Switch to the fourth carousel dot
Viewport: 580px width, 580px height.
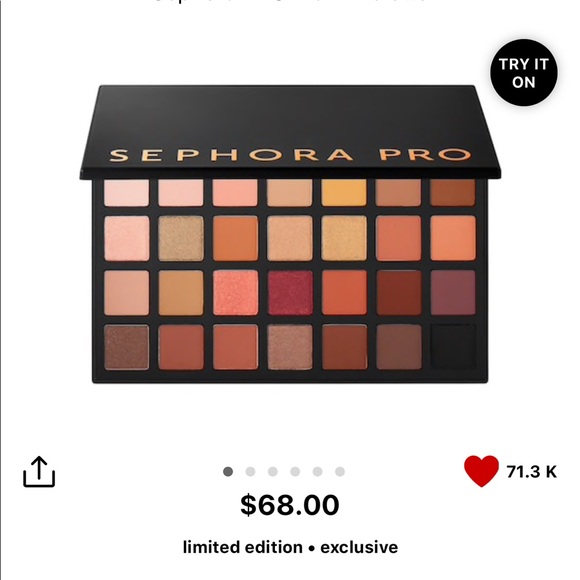click(295, 472)
